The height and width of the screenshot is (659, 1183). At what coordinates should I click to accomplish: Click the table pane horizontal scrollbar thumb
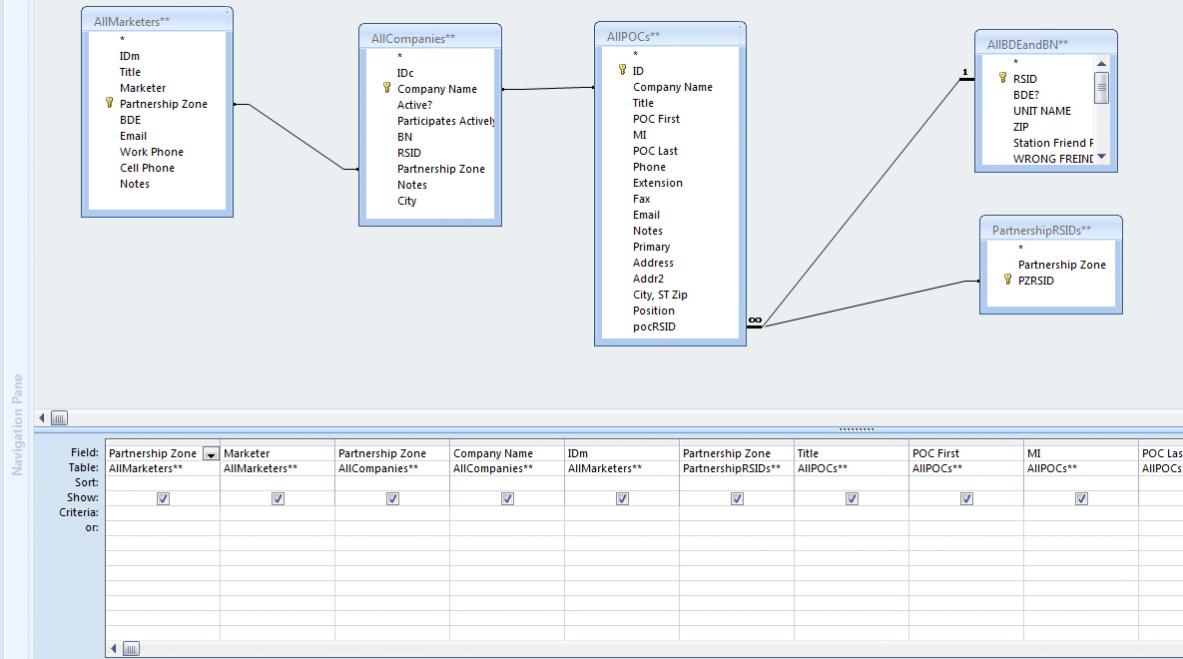click(x=59, y=417)
